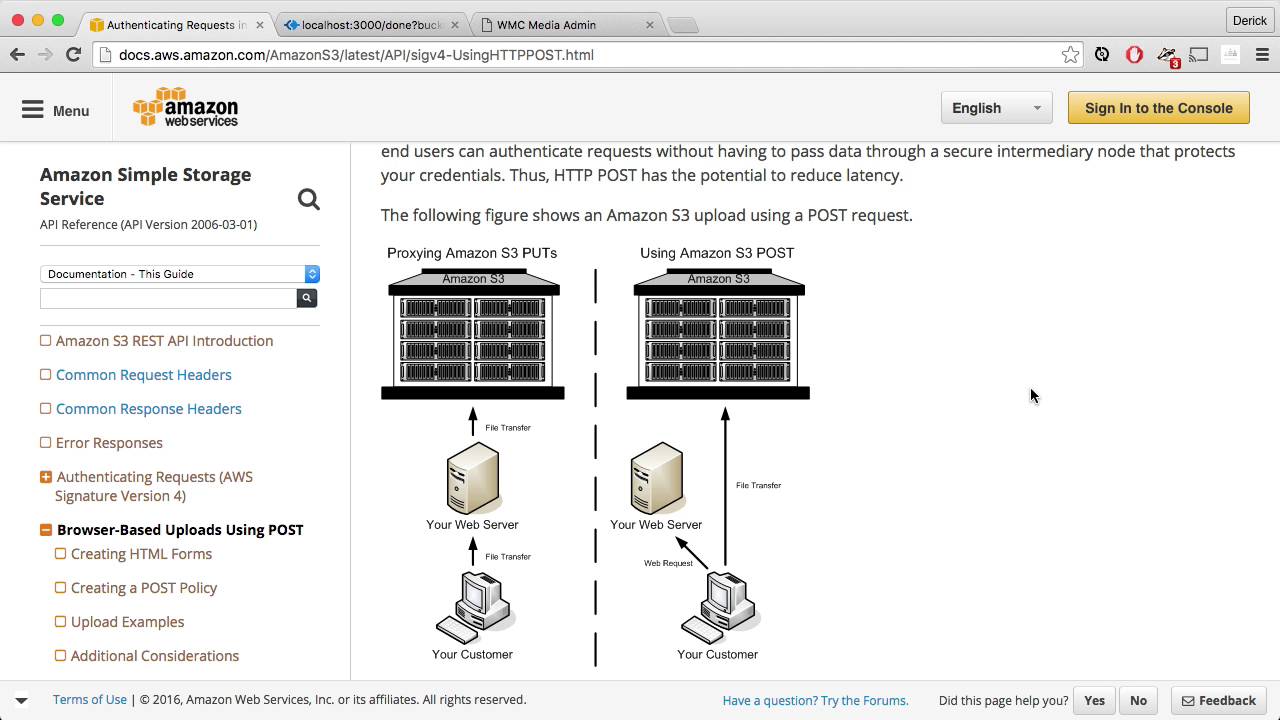The image size is (1280, 720).
Task: Click the dark circular extension icon
Action: pos(1102,55)
